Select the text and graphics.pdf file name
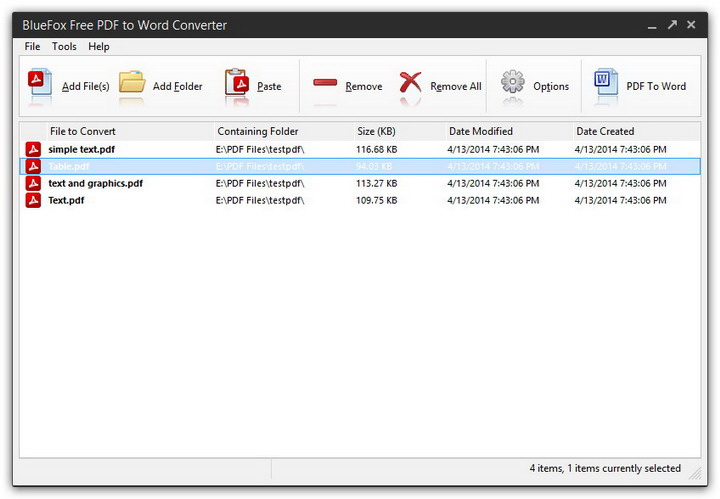This screenshot has width=720, height=499. coord(96,183)
